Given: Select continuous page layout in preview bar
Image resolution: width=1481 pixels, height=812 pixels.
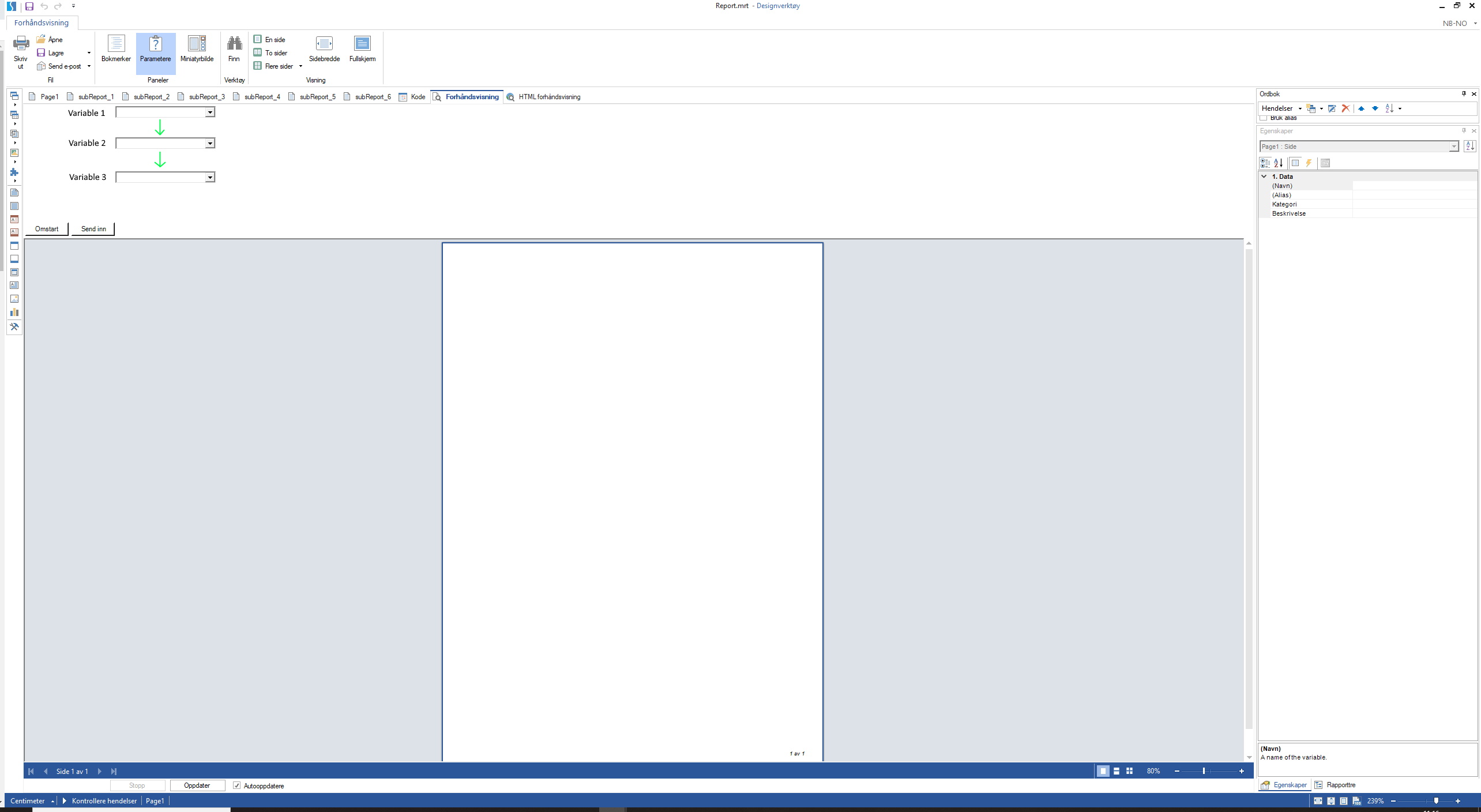Looking at the screenshot, I should (x=1117, y=771).
